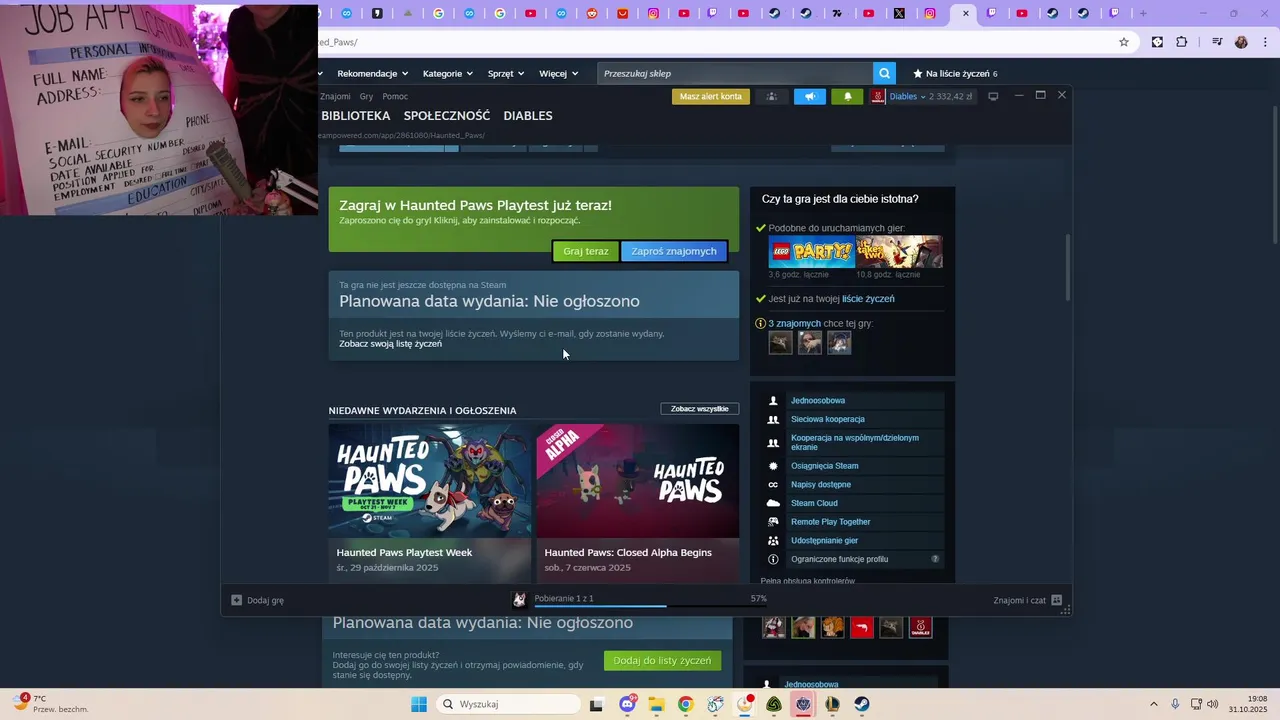Image resolution: width=1280 pixels, height=720 pixels.
Task: Click the Remote Play Together icon
Action: pyautogui.click(x=773, y=522)
